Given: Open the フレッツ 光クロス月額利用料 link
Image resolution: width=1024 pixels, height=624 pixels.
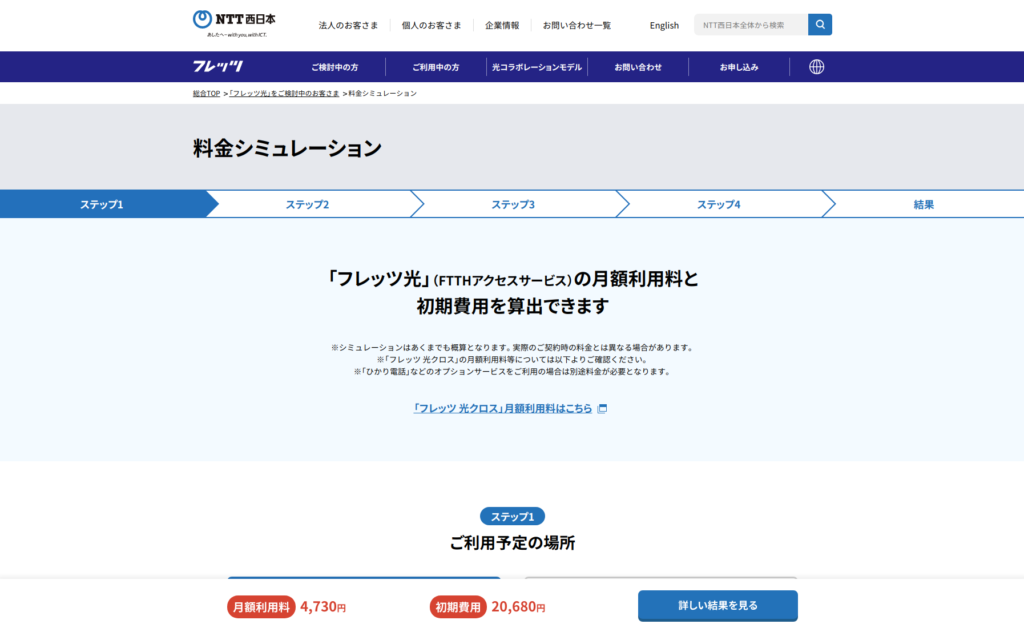Looking at the screenshot, I should pyautogui.click(x=503, y=409).
